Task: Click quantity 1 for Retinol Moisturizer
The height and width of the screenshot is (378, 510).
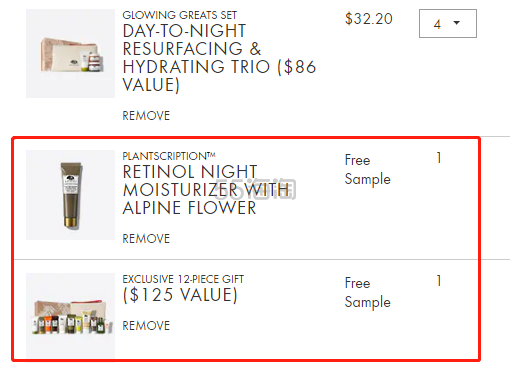Action: 439,158
